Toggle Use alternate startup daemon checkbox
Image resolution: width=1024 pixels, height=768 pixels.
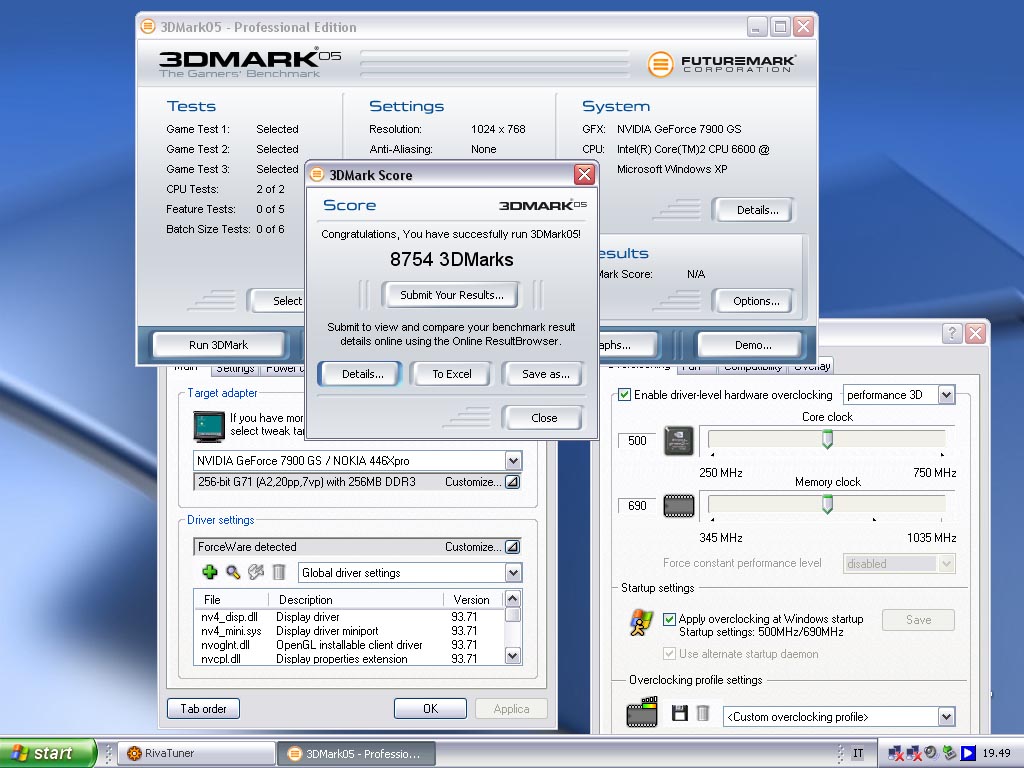(x=669, y=653)
